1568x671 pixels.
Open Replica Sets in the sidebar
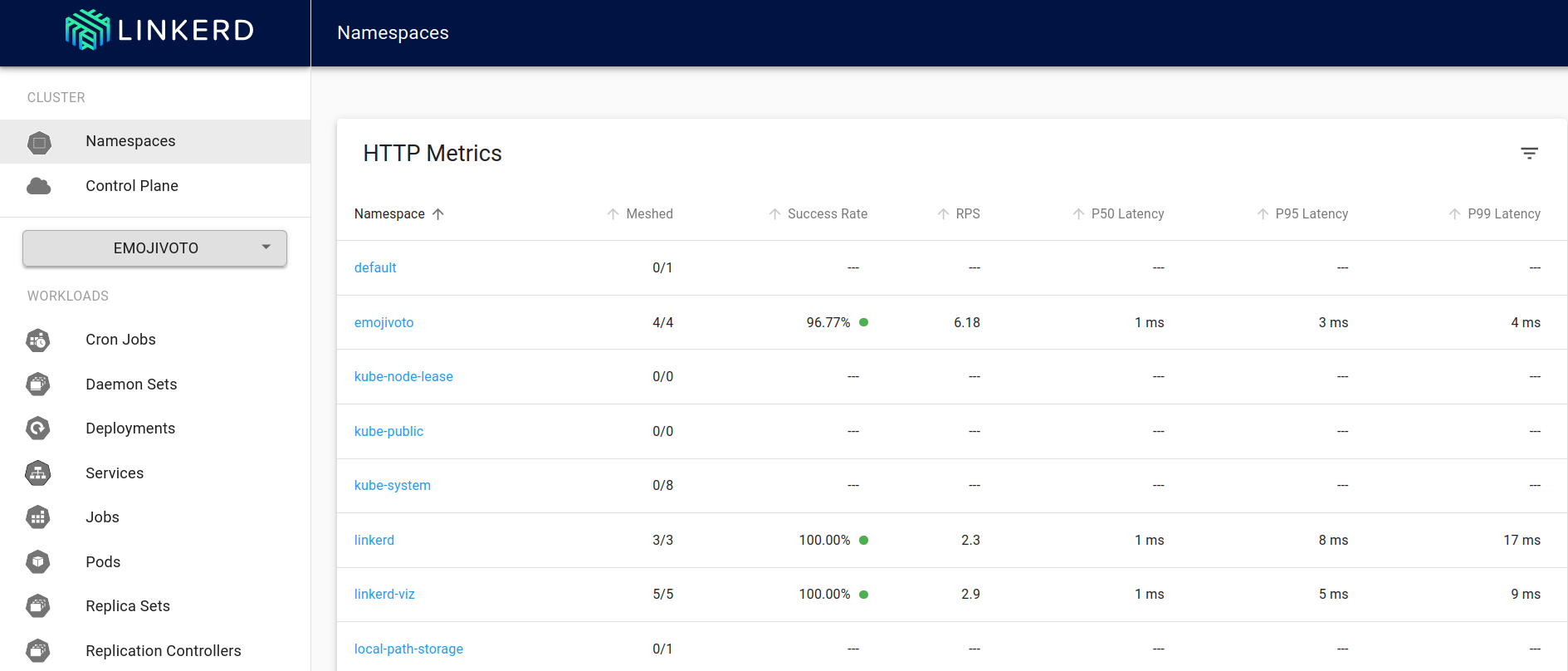point(128,606)
